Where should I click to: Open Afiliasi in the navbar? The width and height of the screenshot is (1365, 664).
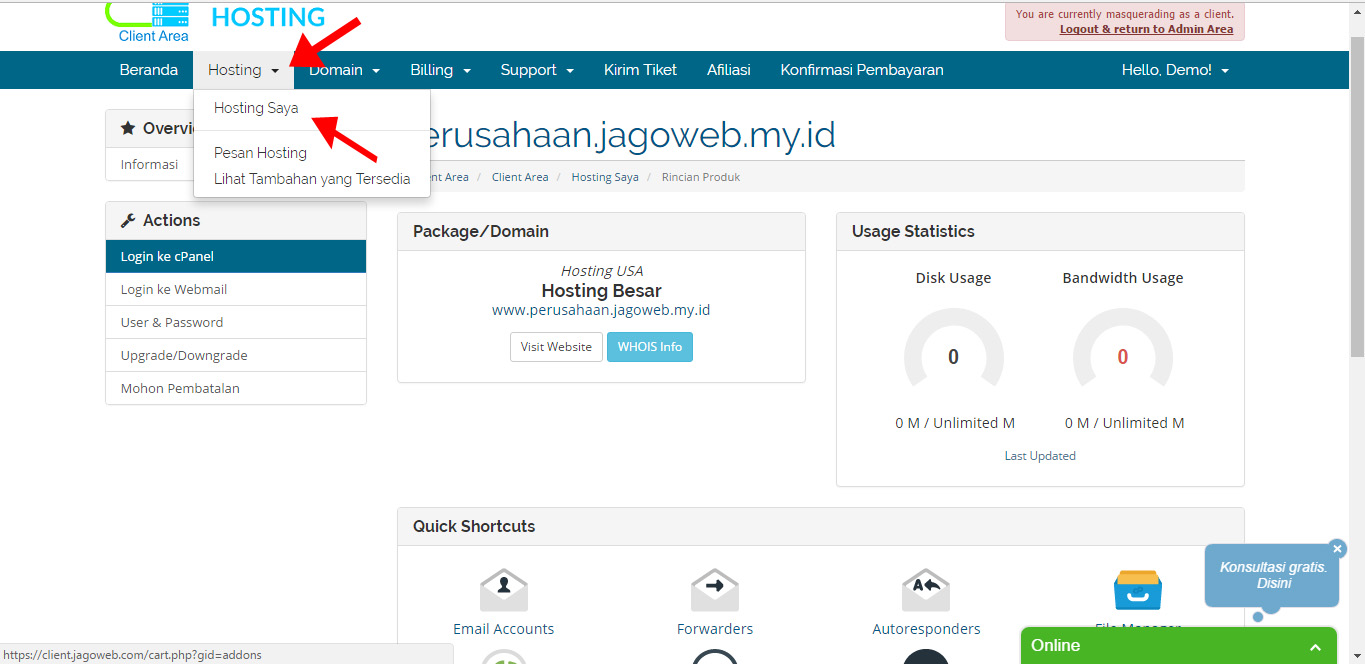(729, 70)
